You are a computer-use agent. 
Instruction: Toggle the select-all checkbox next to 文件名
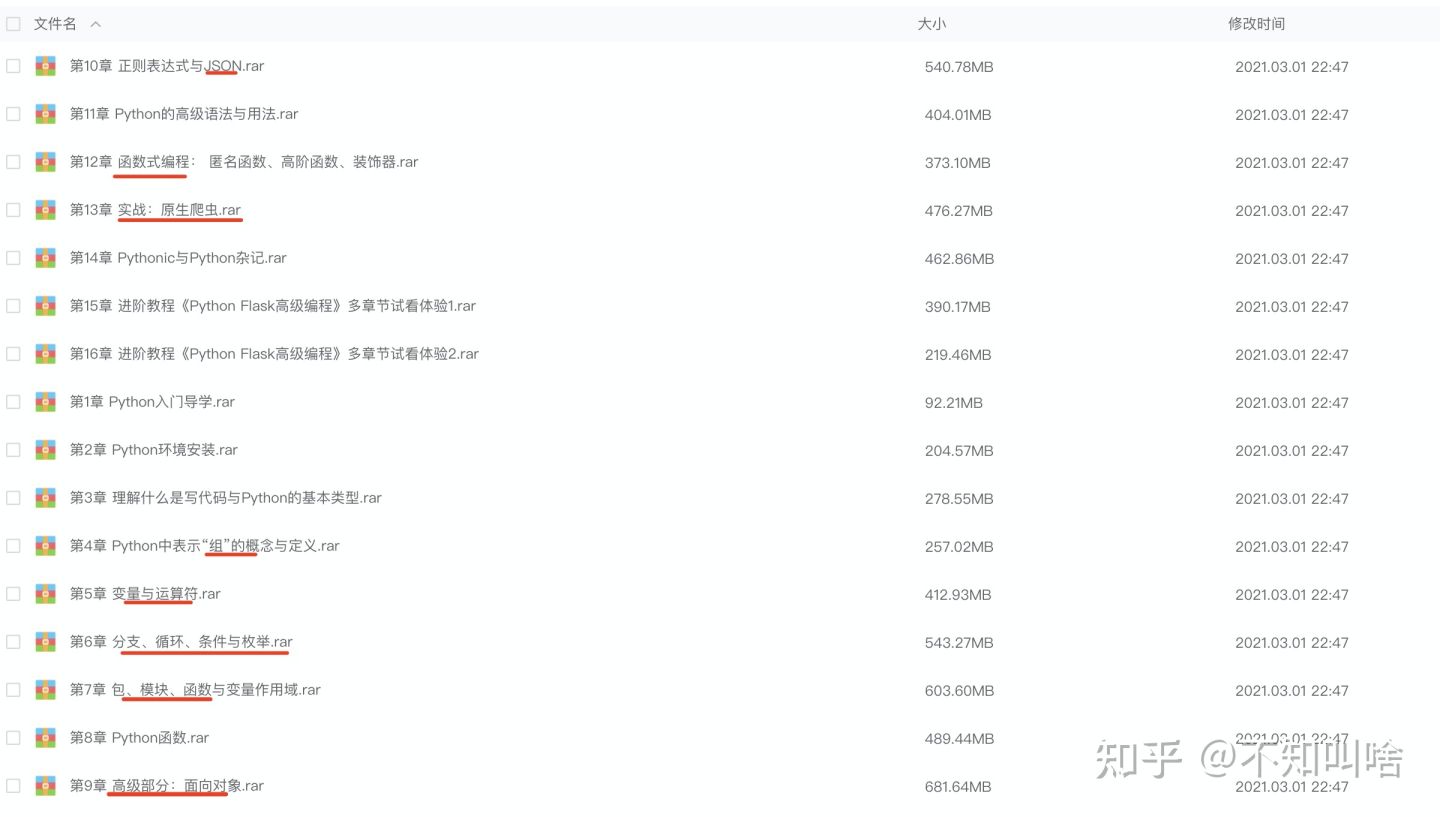tap(13, 24)
